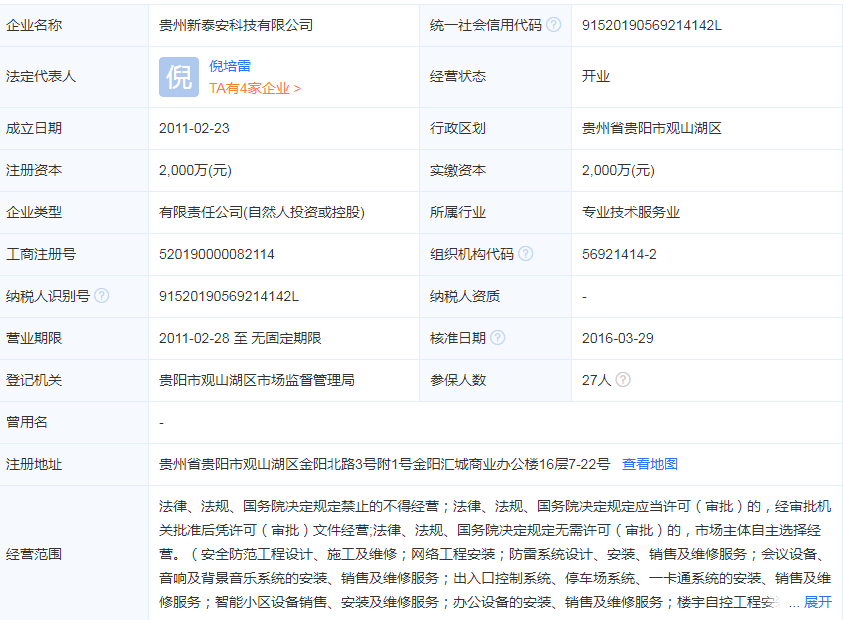Viewport: 844px width, 620px height.
Task: Open the TA有4家企业 link
Action: 255,88
